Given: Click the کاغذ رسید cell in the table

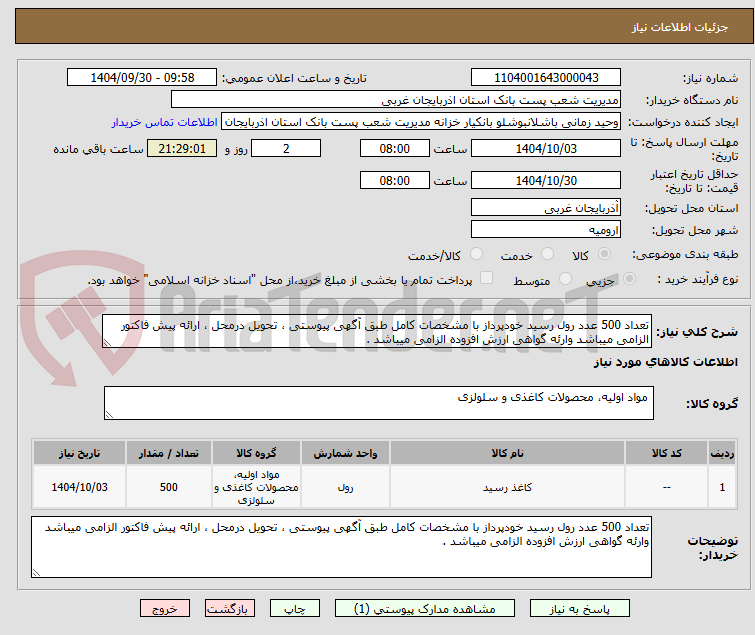Looking at the screenshot, I should 508,487.
